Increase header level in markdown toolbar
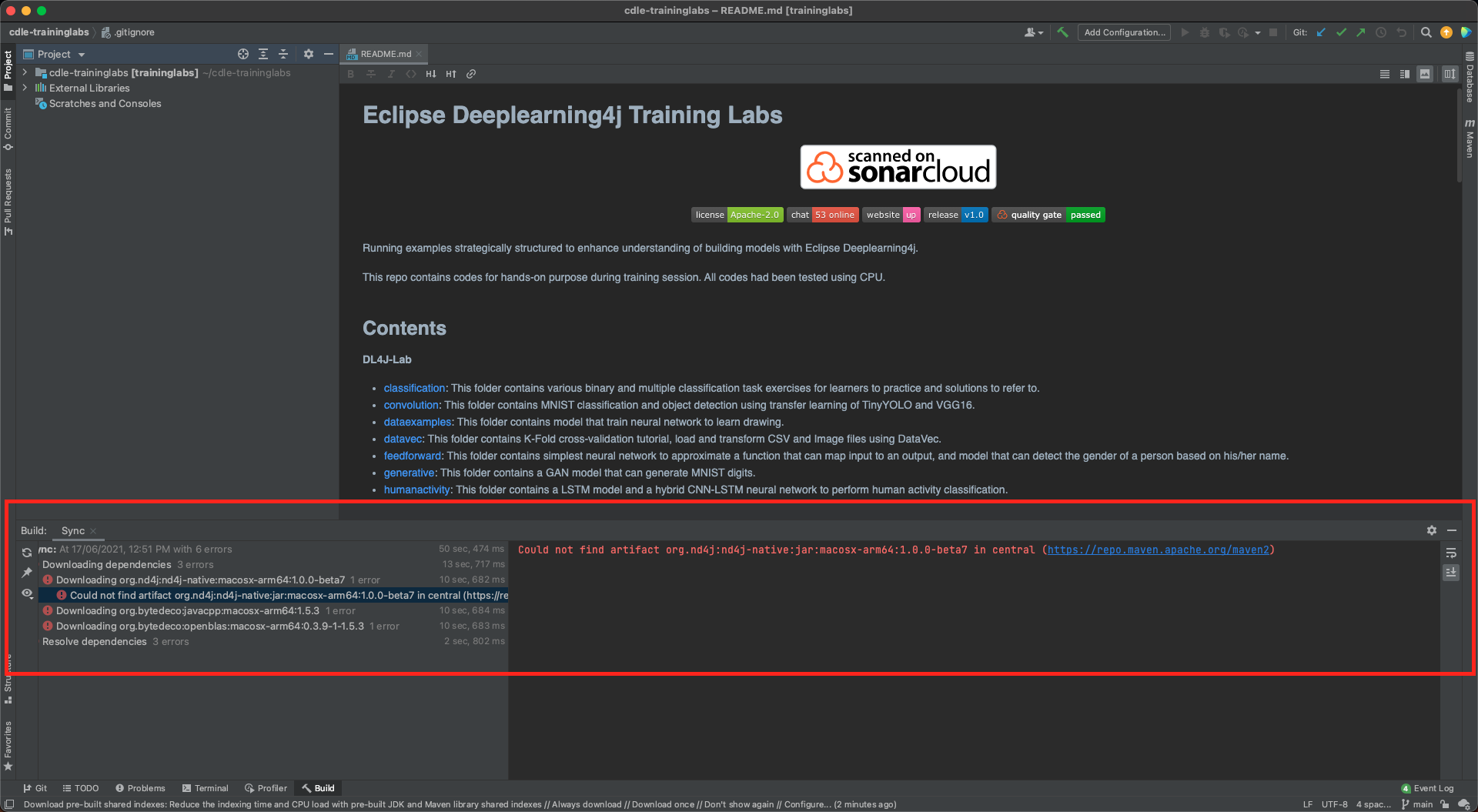The image size is (1478, 812). pyautogui.click(x=451, y=74)
